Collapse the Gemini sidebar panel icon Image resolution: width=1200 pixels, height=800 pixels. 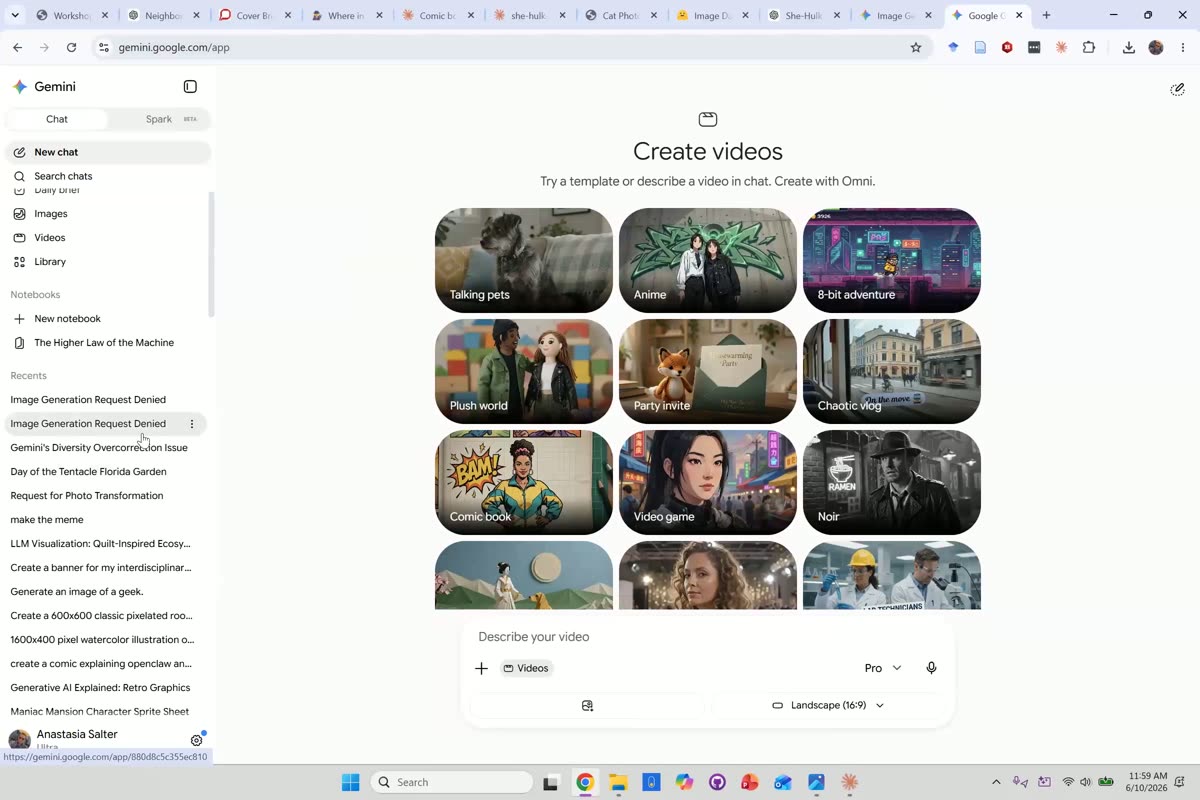point(190,87)
